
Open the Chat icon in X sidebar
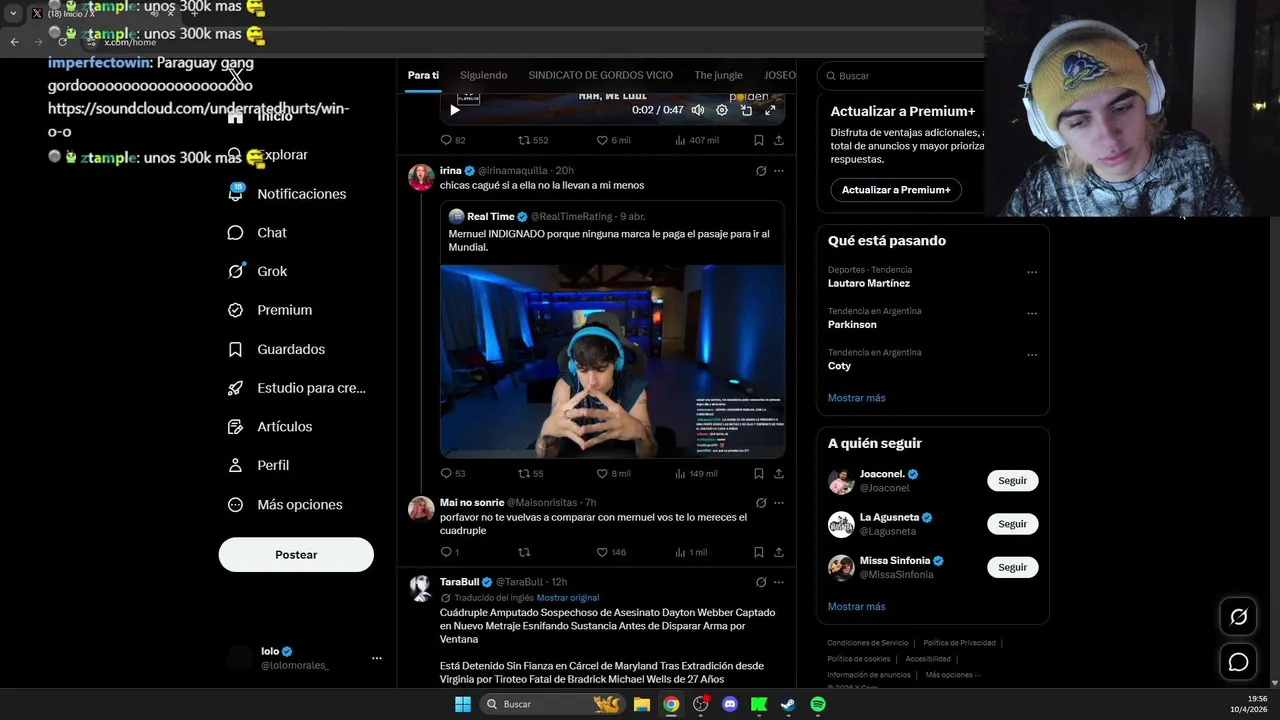(236, 232)
